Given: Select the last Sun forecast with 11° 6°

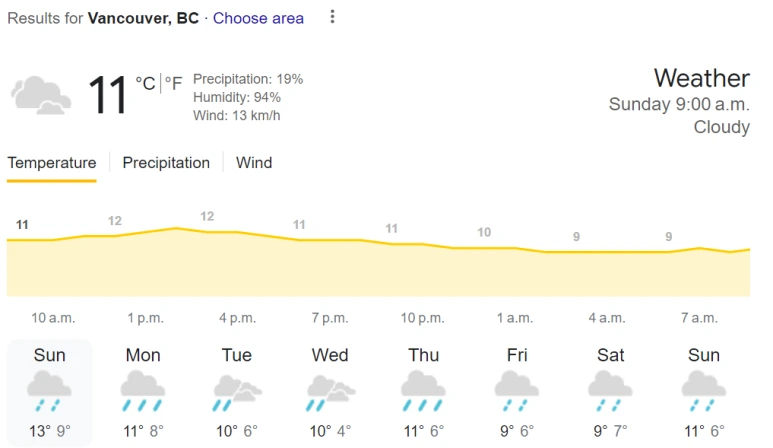Looking at the screenshot, I should [x=704, y=393].
